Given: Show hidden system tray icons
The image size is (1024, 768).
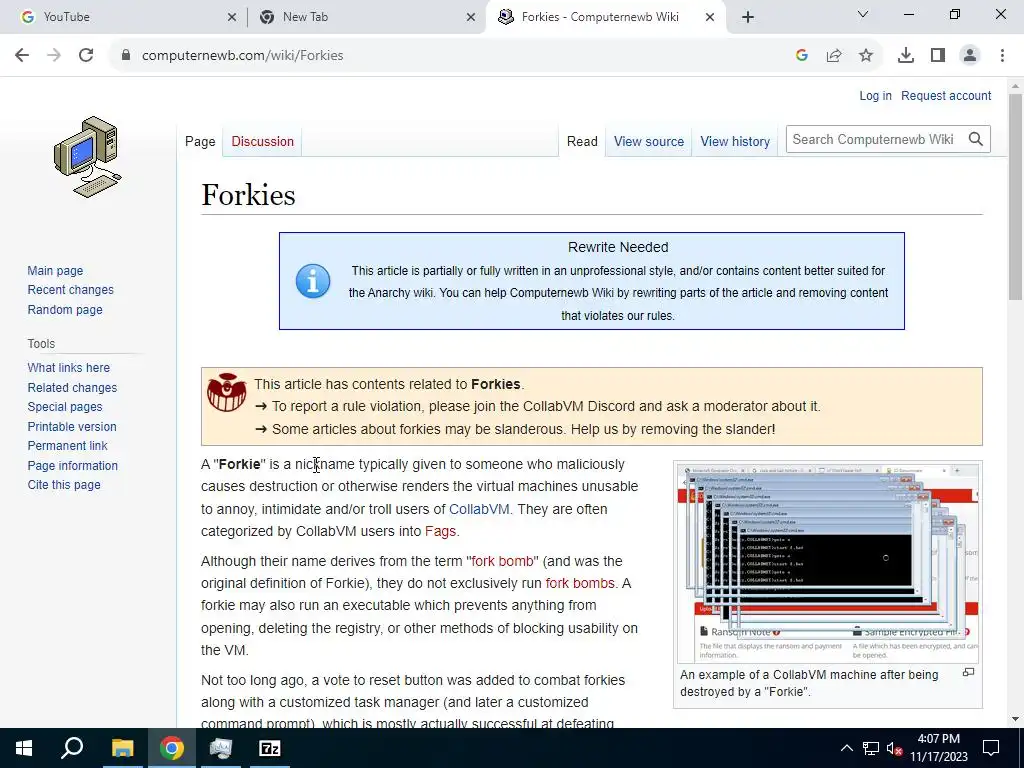Looking at the screenshot, I should coord(846,748).
